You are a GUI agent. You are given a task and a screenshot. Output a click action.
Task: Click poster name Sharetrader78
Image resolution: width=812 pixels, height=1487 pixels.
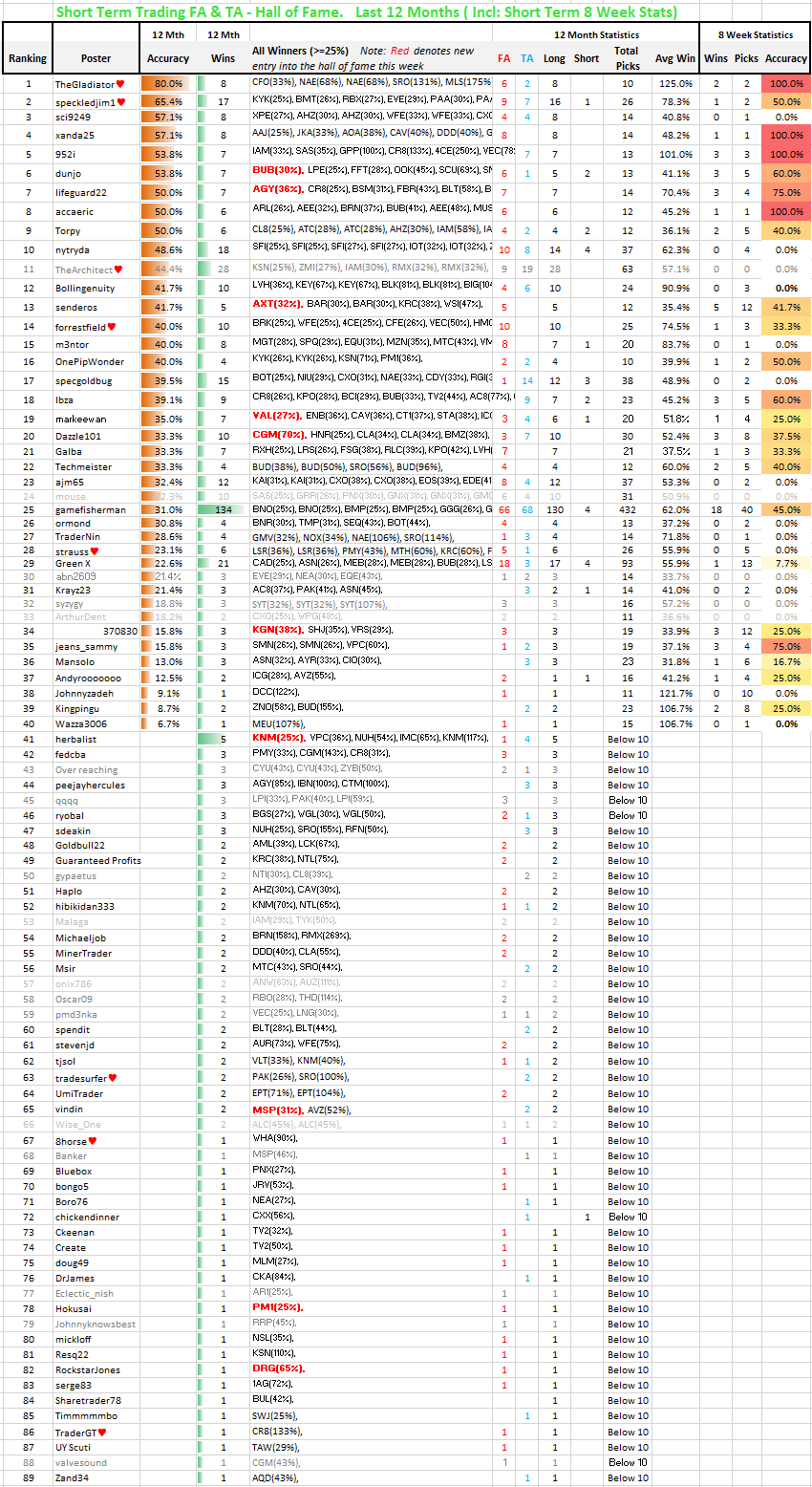88,1401
